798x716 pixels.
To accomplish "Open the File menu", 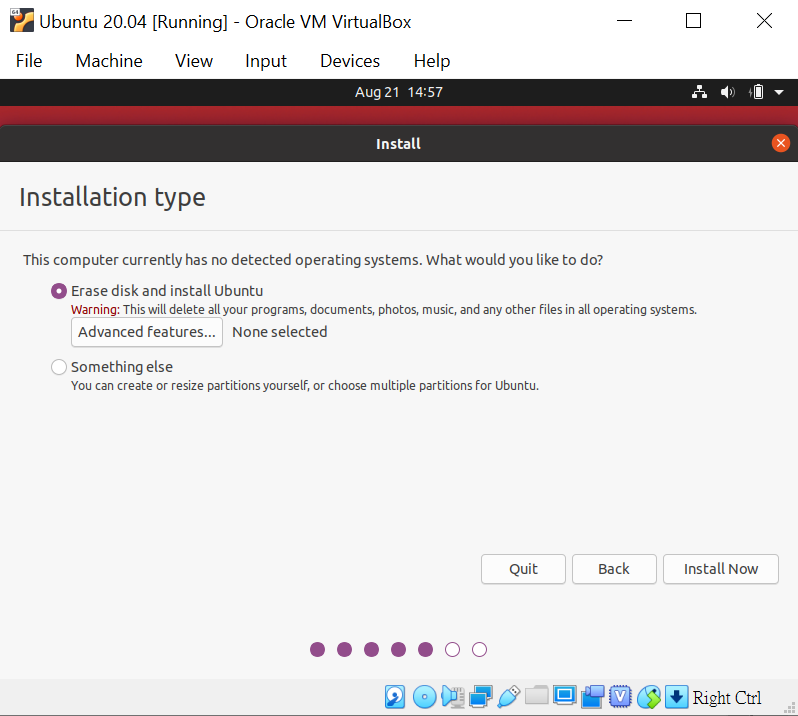I will 29,61.
